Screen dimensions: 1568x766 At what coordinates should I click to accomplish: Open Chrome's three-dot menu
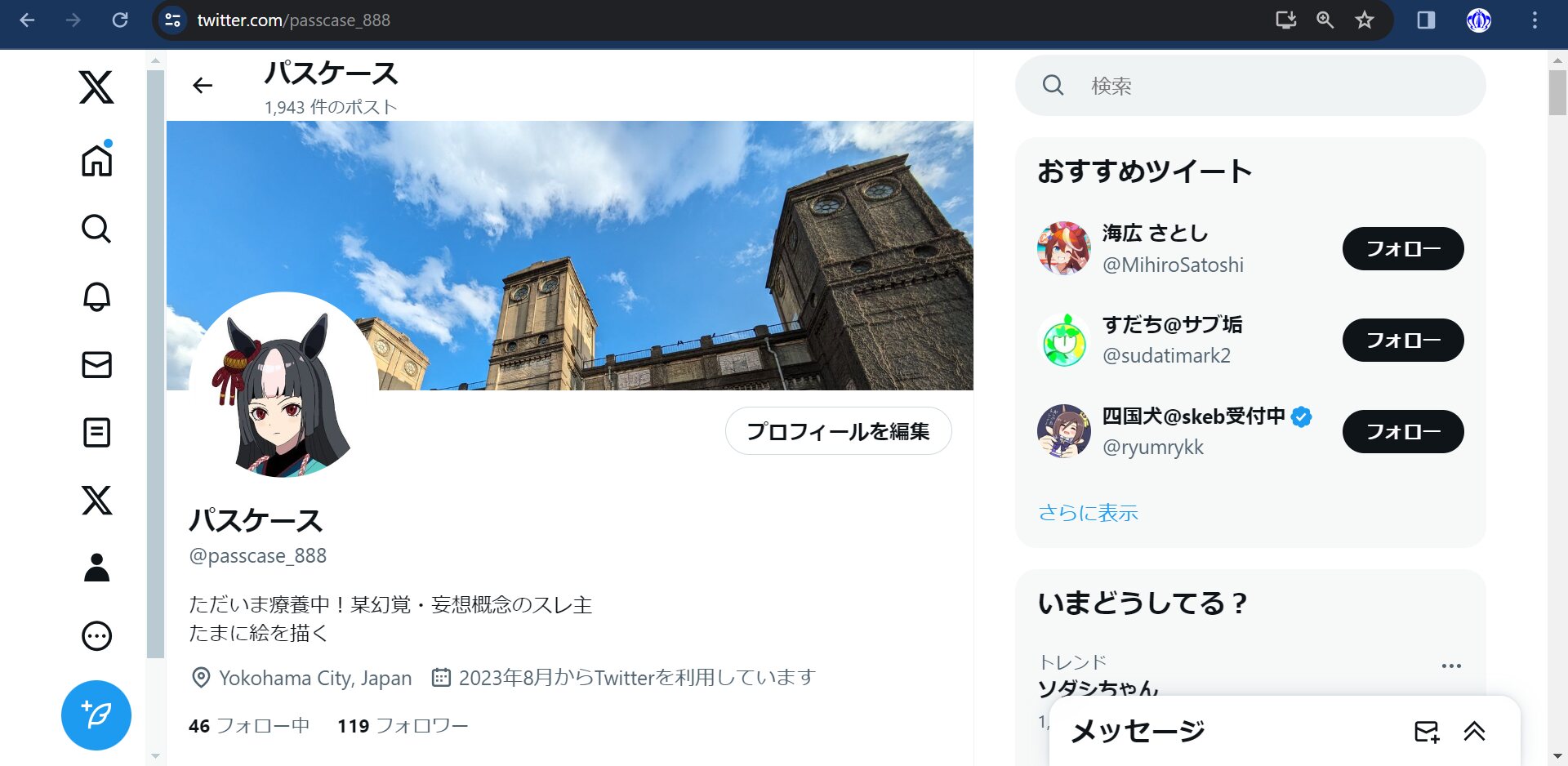1535,20
